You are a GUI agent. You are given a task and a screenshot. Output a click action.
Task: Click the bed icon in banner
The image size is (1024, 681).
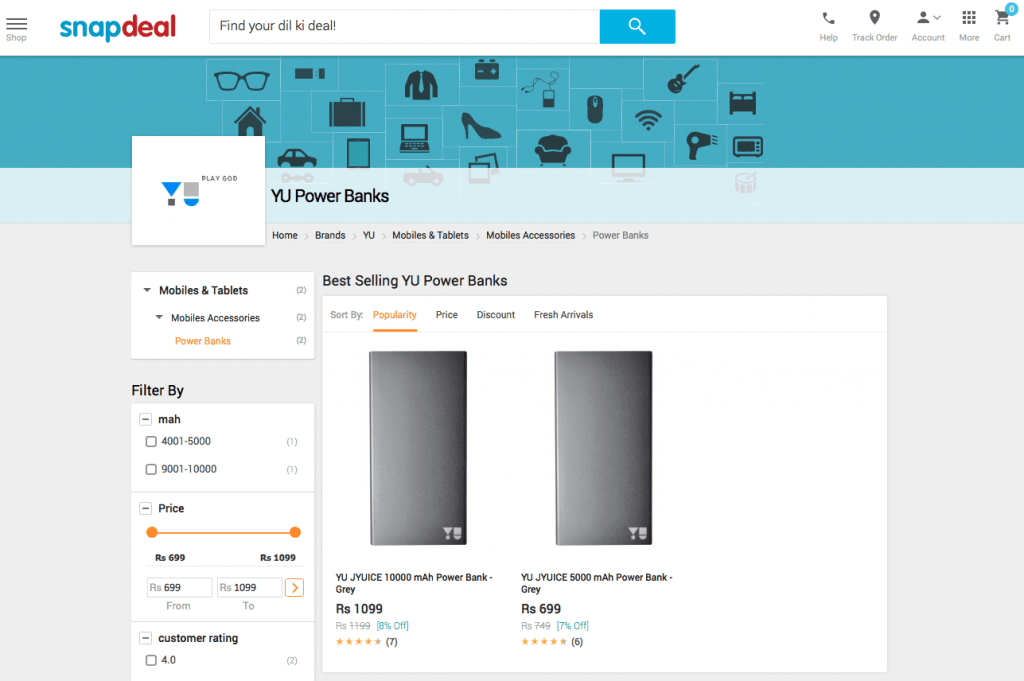pos(743,103)
